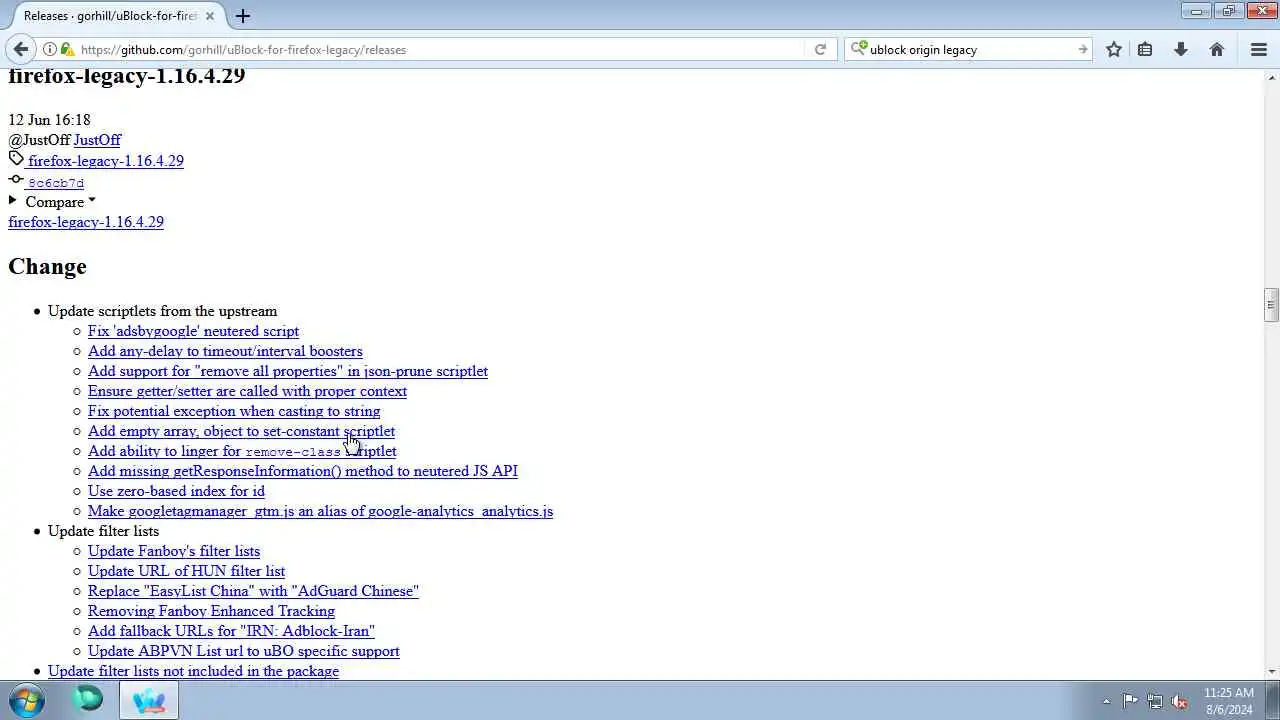
Task: Open Update filter lists not included link
Action: point(193,671)
